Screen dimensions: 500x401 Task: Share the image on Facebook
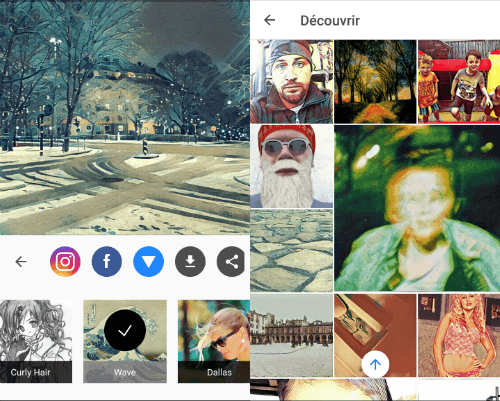[x=107, y=262]
